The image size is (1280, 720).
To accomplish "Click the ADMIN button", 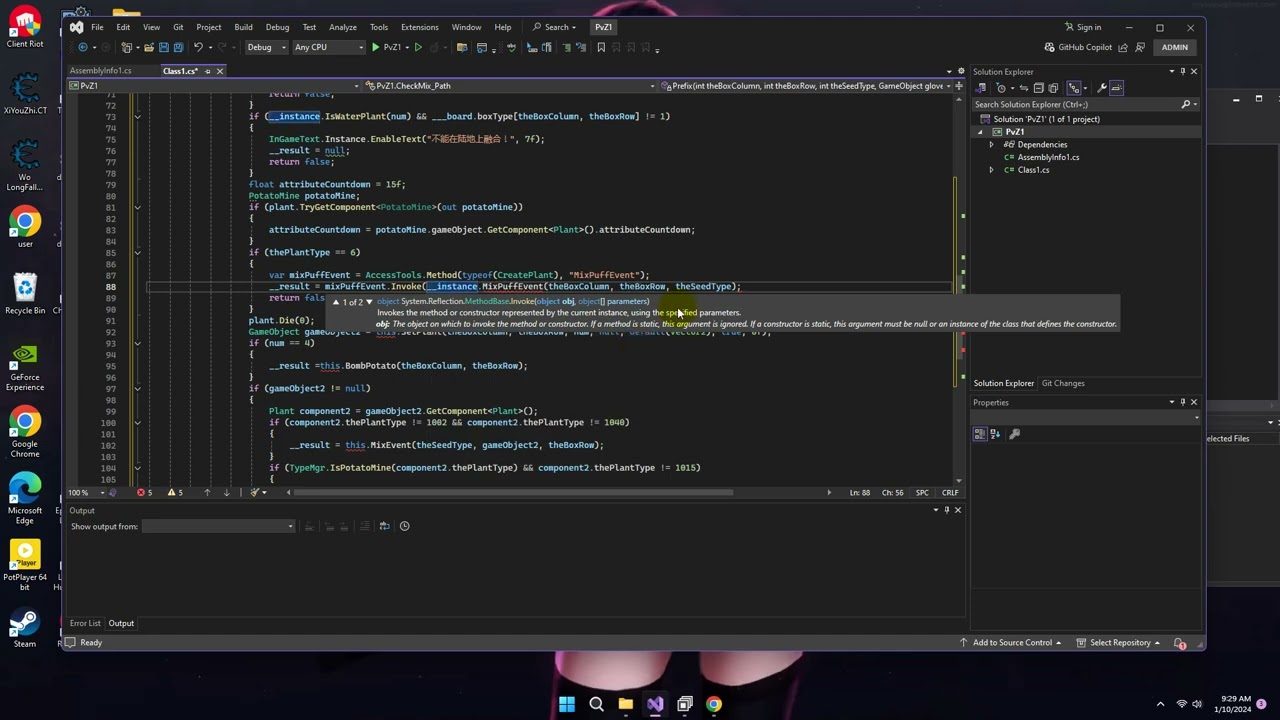I will [1175, 47].
